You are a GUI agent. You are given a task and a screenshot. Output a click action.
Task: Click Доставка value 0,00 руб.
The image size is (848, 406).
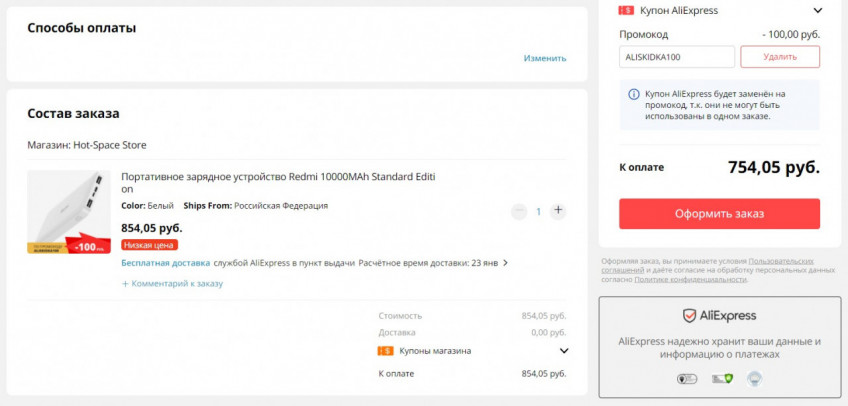(548, 332)
